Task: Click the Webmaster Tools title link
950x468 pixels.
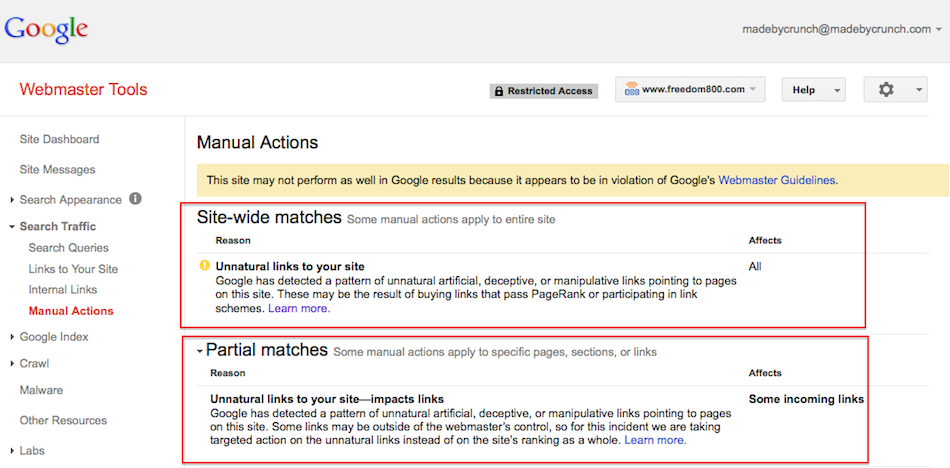Action: coord(83,90)
